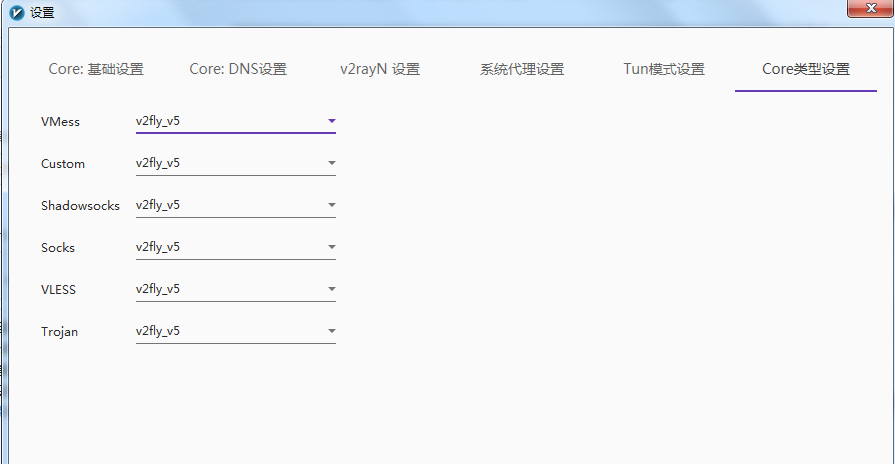Open the Tun模式设置 tab

click(x=664, y=70)
